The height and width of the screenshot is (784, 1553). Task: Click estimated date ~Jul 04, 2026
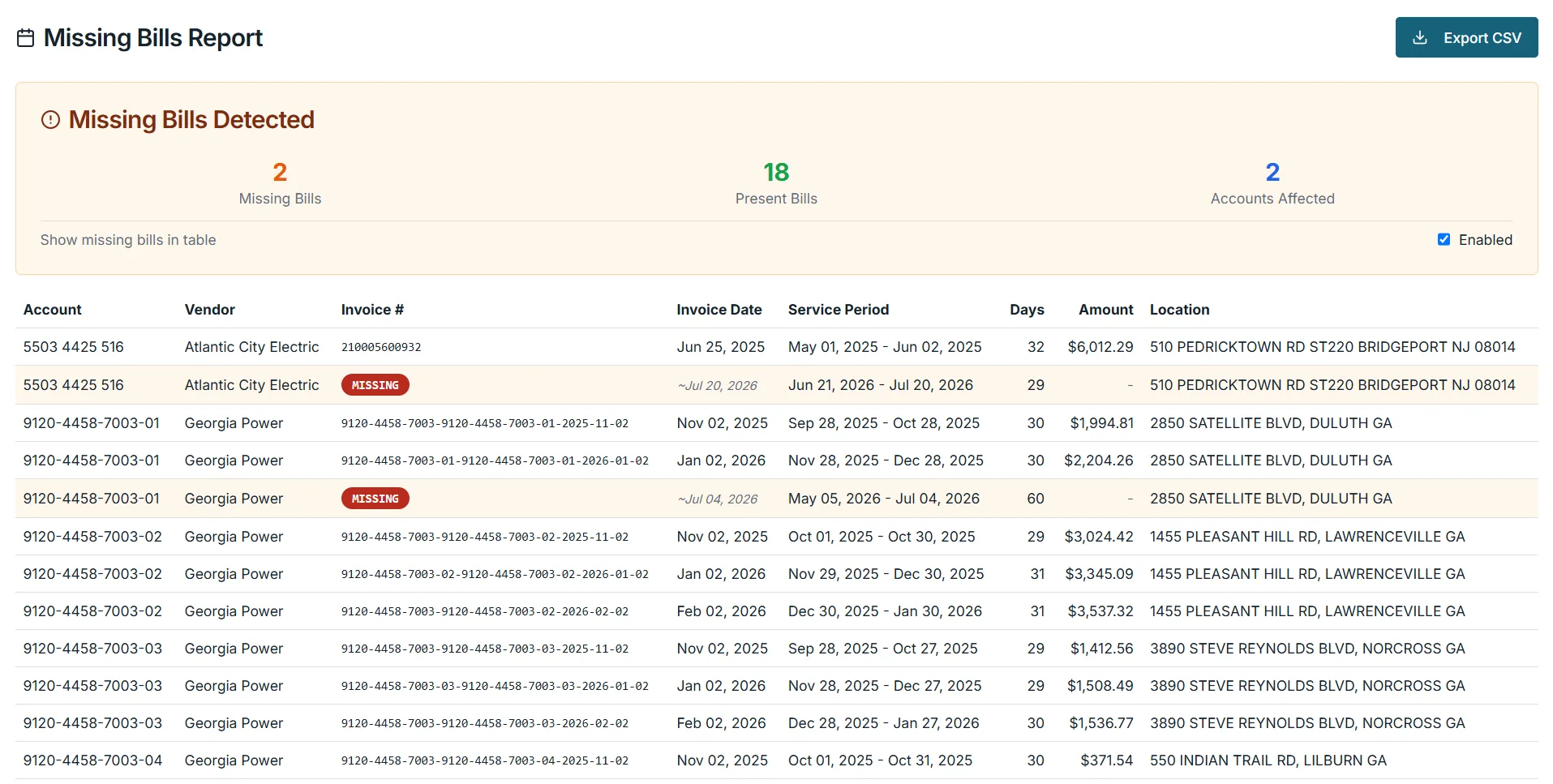[718, 499]
